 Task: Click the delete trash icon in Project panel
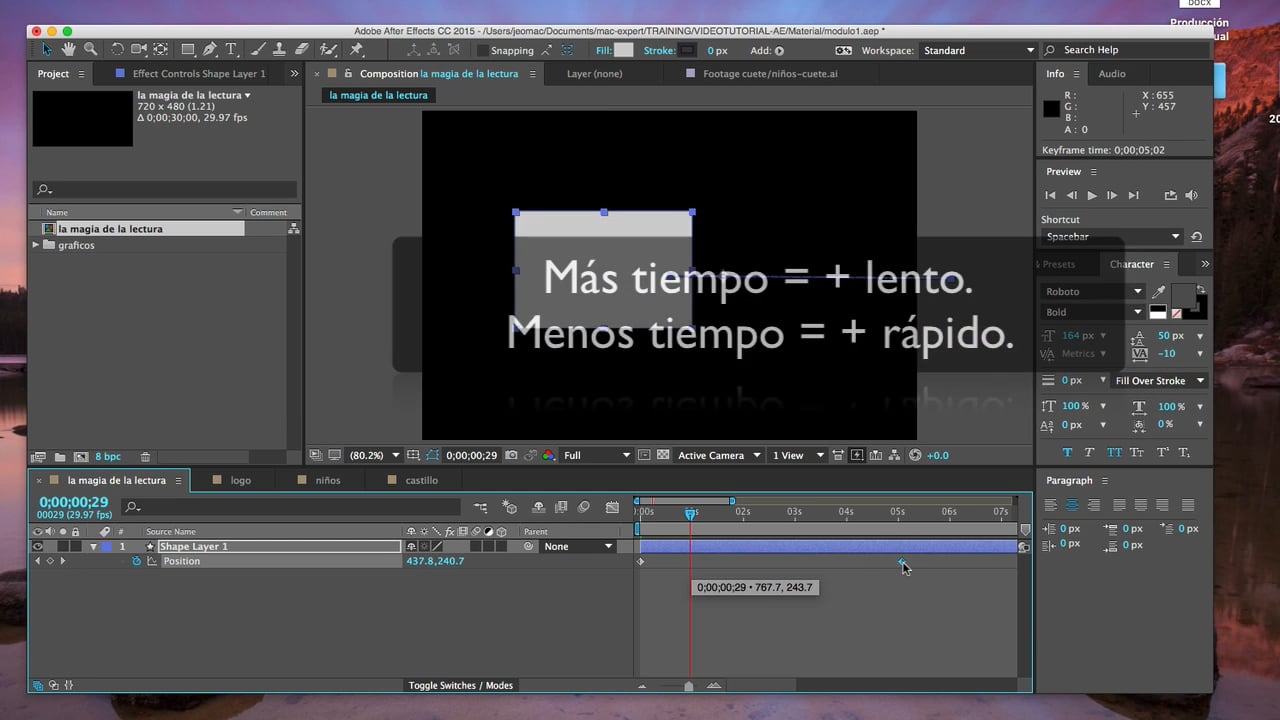coord(145,456)
